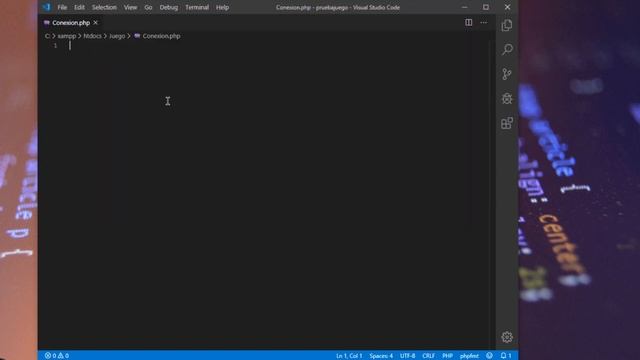Open the Explorer view icon
This screenshot has width=640, height=360.
[507, 25]
